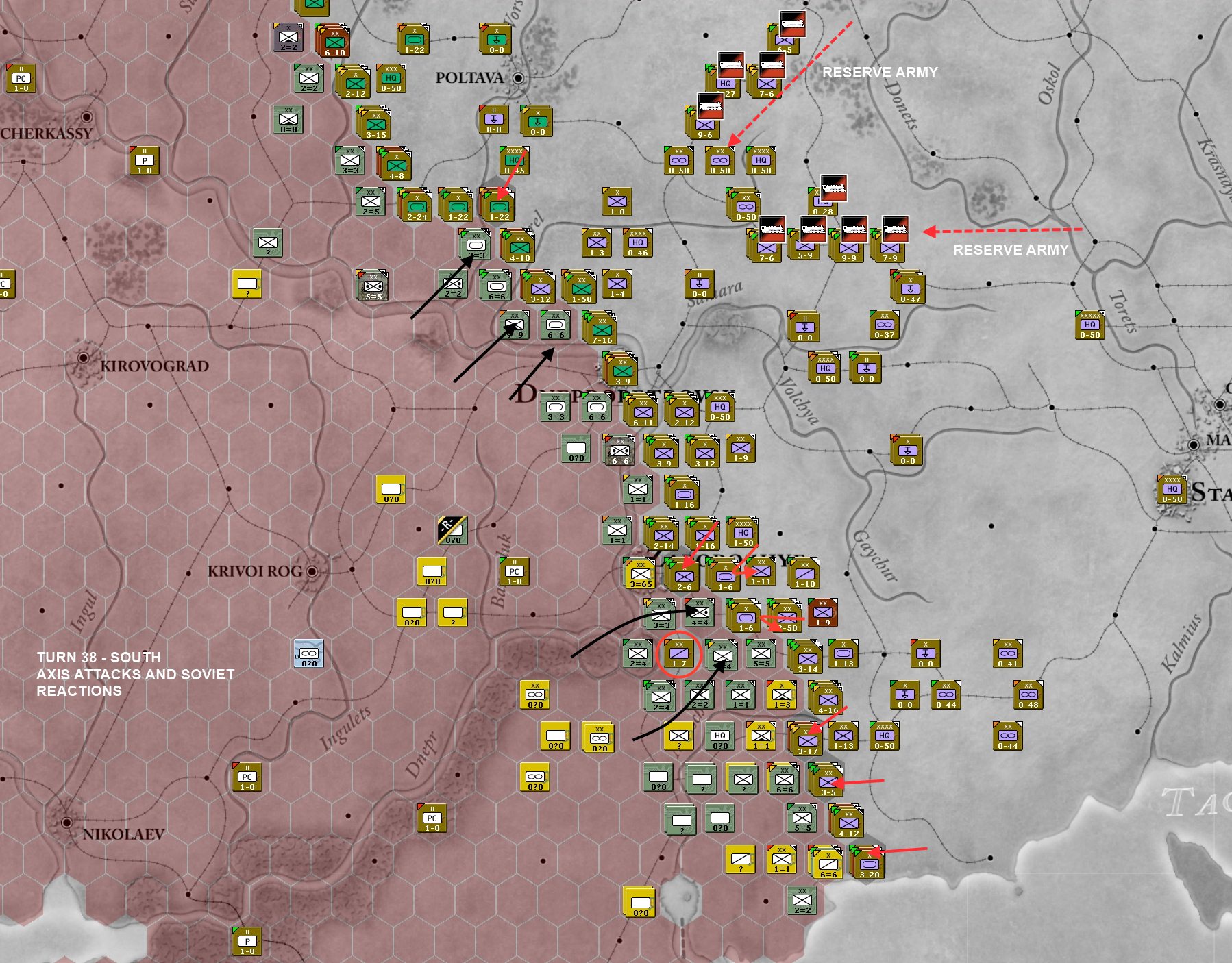This screenshot has height=963, width=1232.
Task: Pick the purple 1-0 infantry brigade
Action: click(x=617, y=202)
